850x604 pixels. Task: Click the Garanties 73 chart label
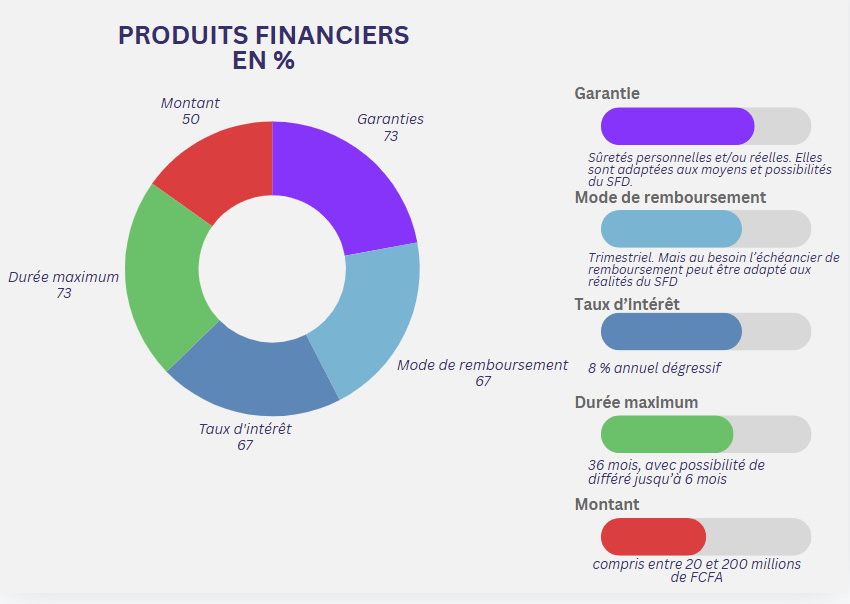coord(390,127)
